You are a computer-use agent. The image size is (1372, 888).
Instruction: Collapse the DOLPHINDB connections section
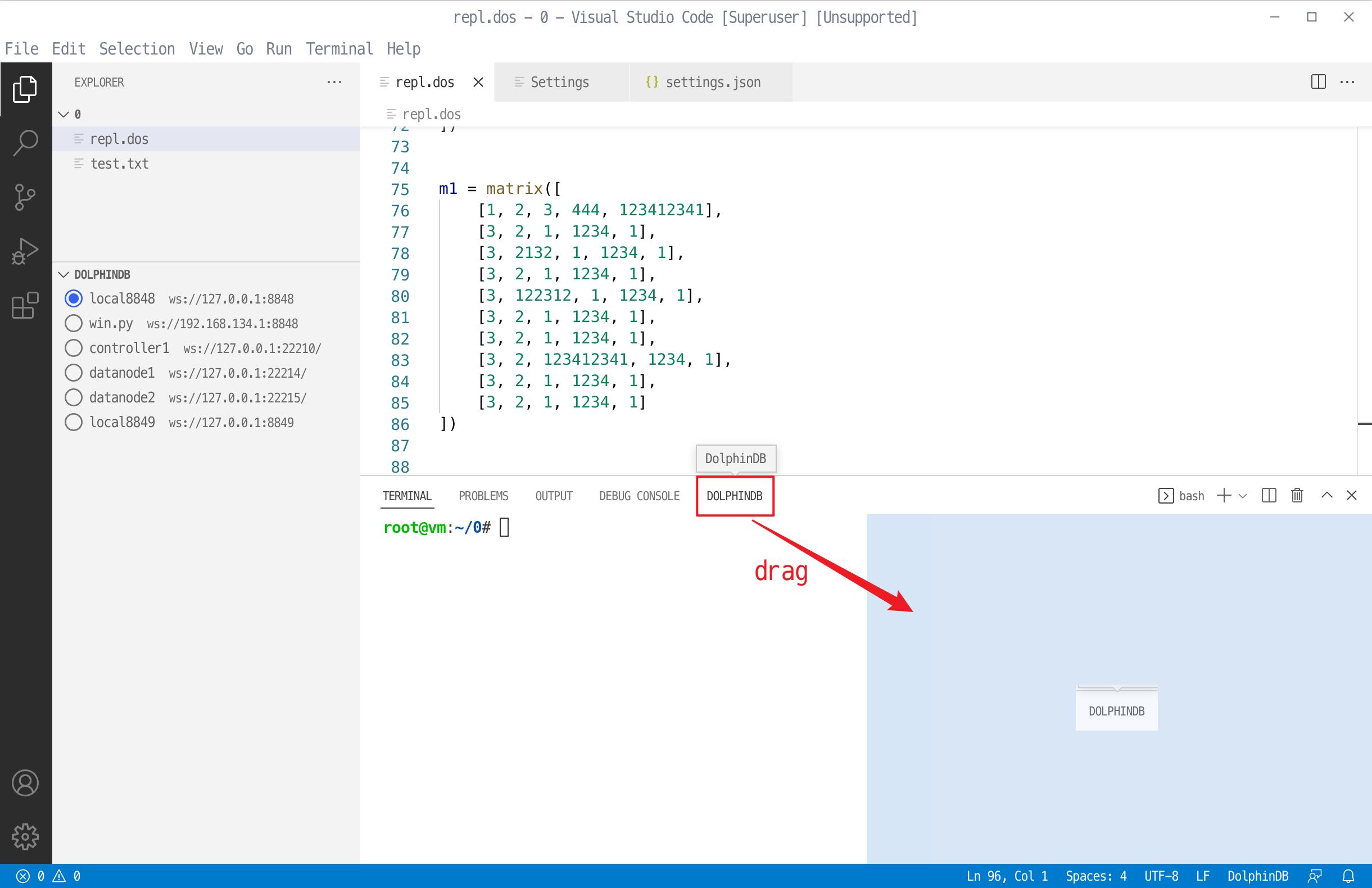coord(64,274)
